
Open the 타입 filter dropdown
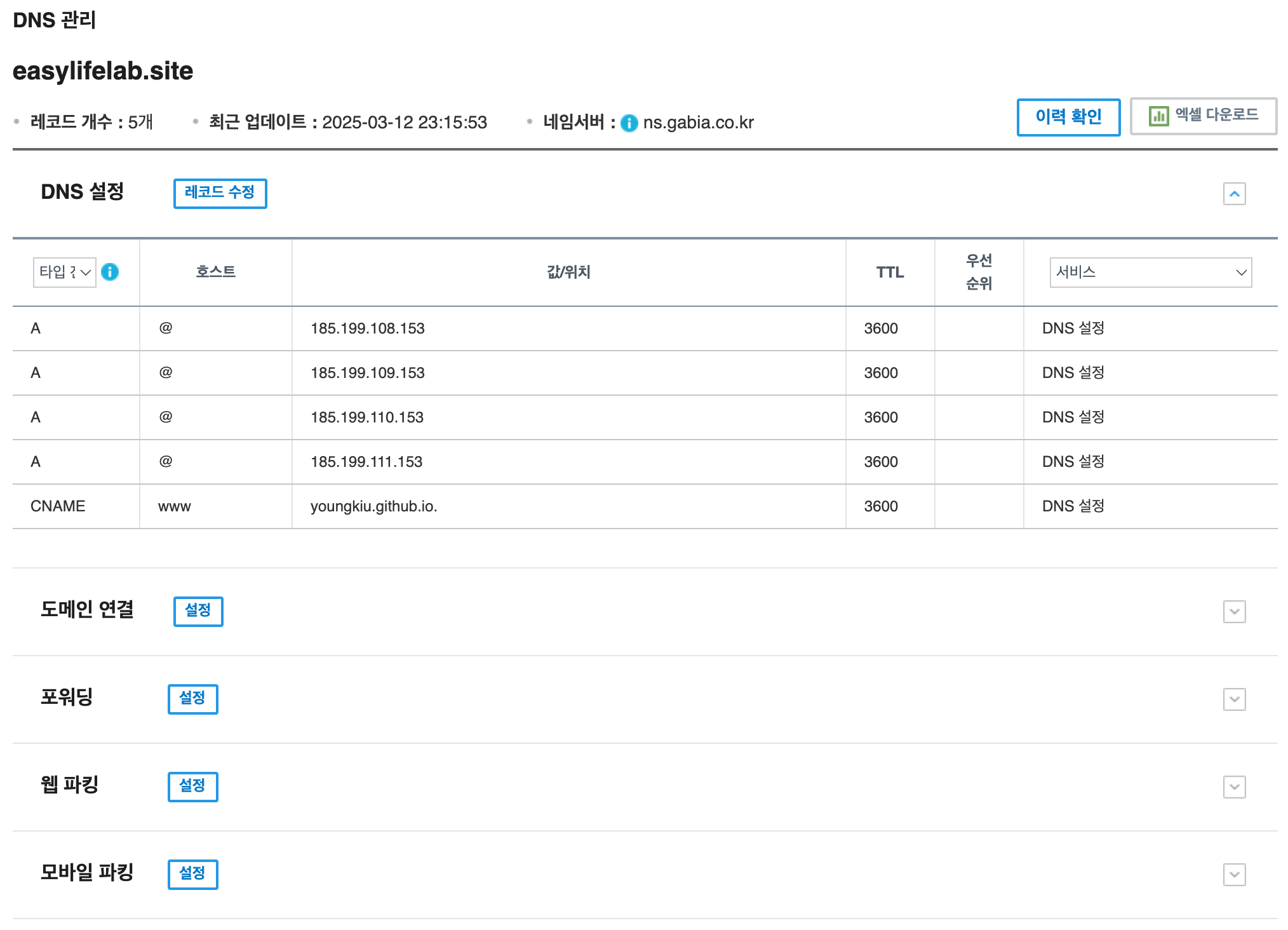pyautogui.click(x=64, y=273)
